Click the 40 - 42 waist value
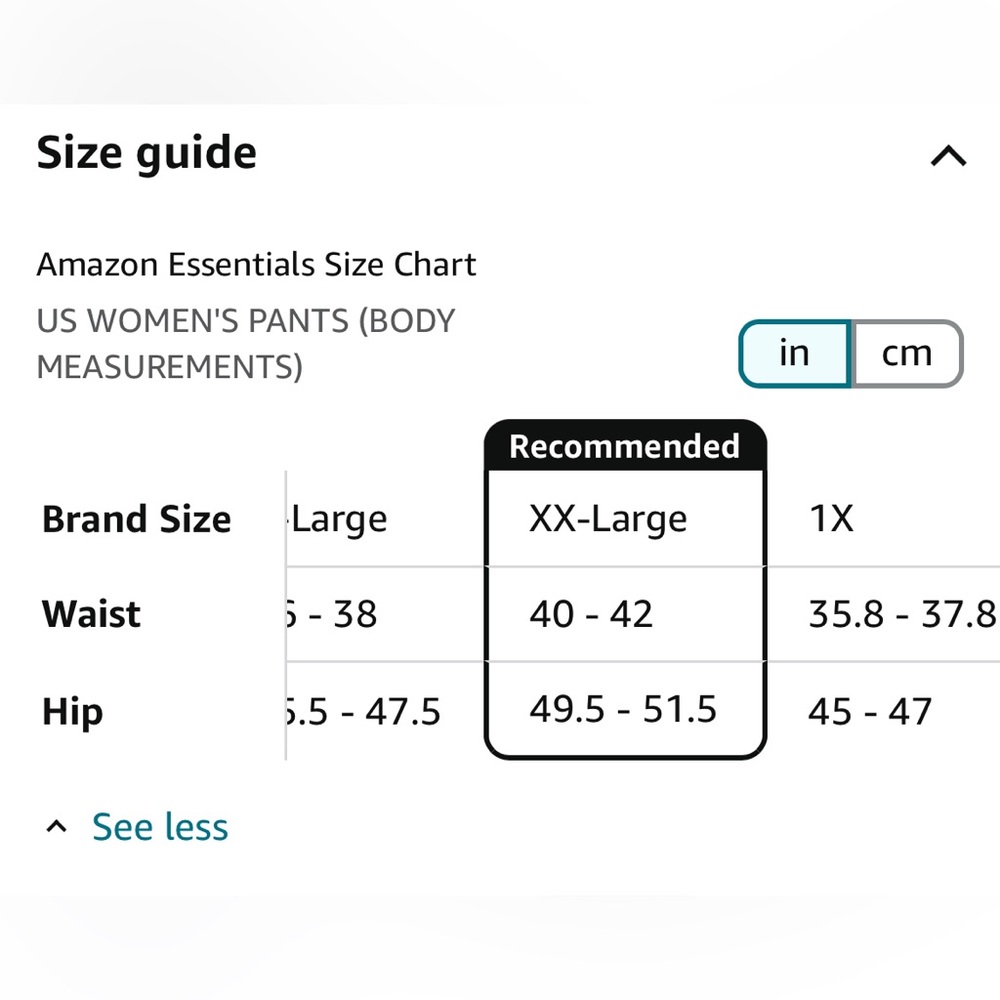 (591, 613)
